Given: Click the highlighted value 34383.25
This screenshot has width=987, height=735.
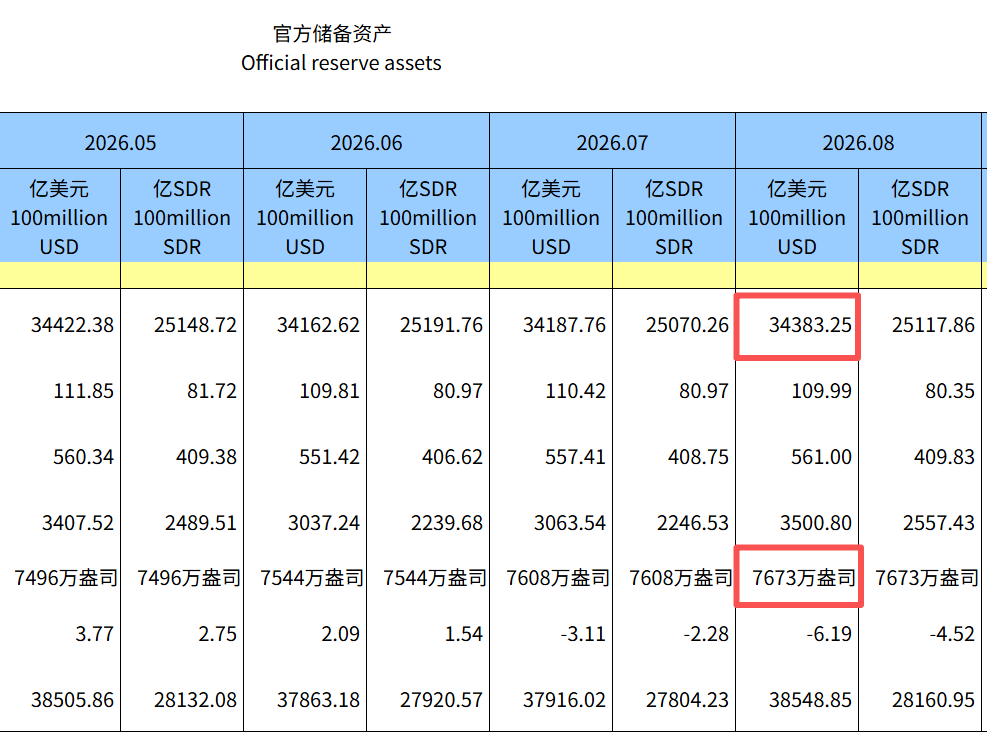Looking at the screenshot, I should tap(810, 325).
